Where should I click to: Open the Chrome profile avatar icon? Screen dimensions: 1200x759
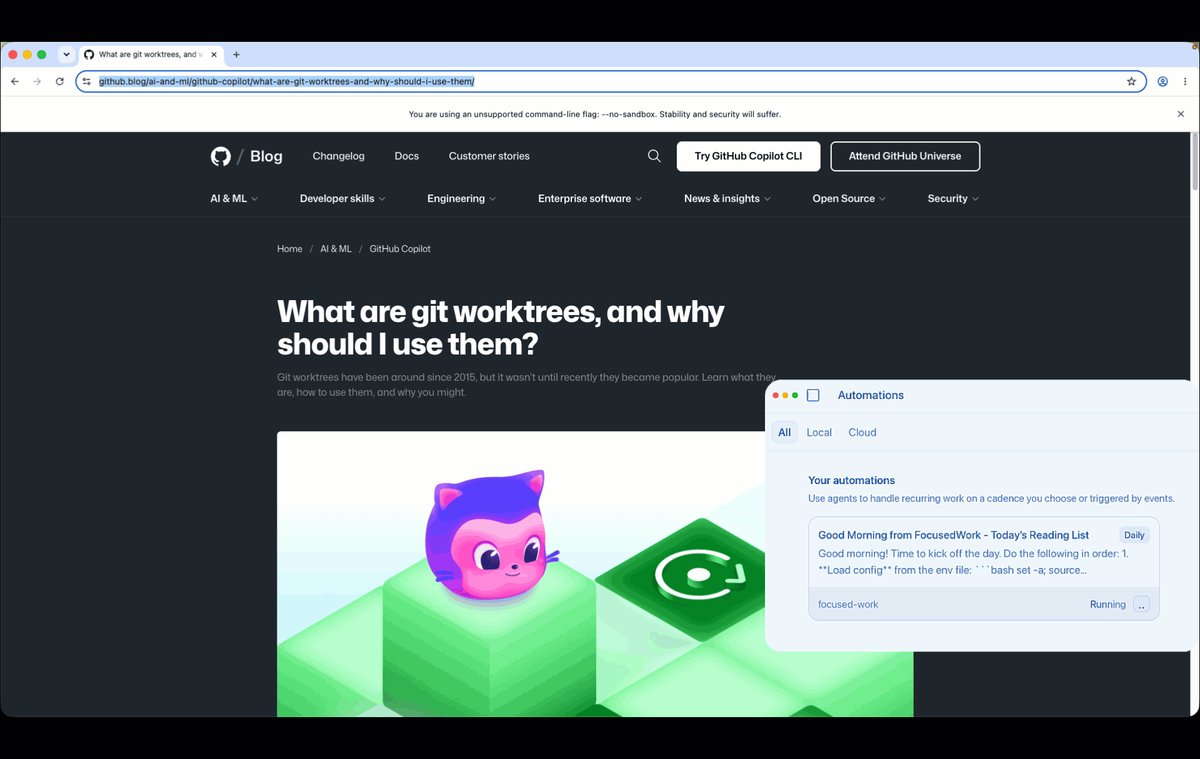tap(1162, 81)
